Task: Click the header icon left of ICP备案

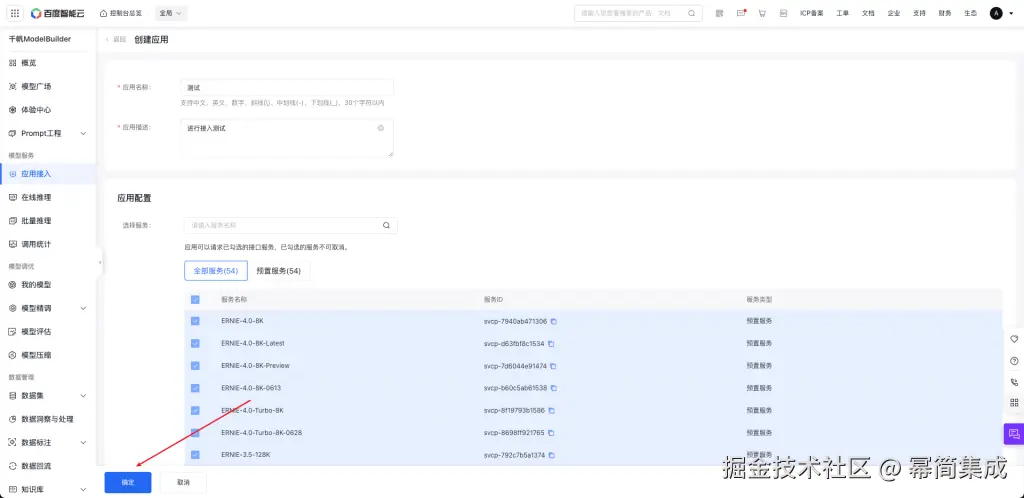Action: point(783,13)
